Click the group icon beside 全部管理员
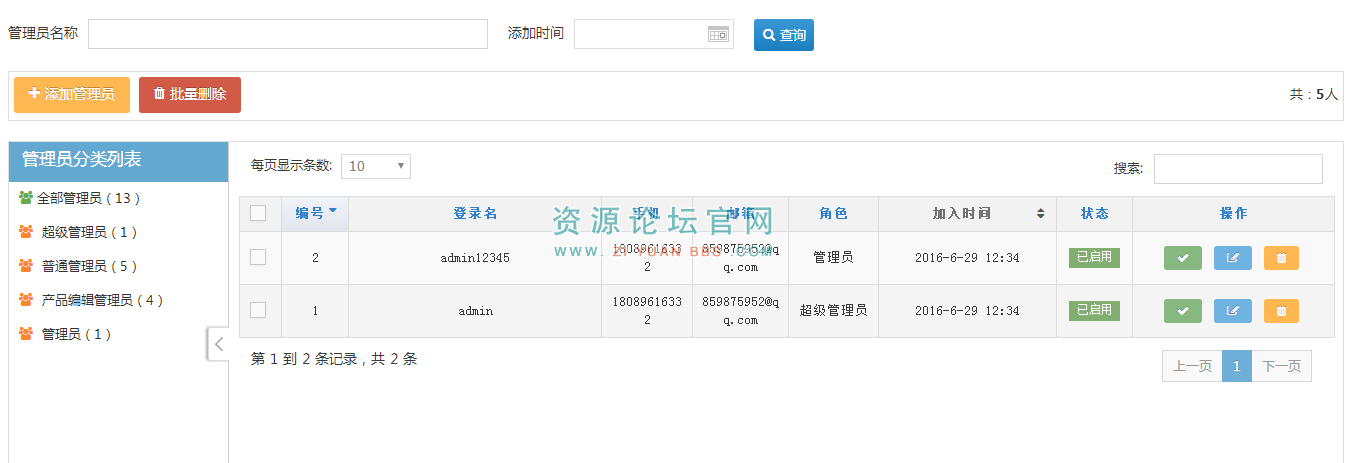1355x463 pixels. click(26, 198)
